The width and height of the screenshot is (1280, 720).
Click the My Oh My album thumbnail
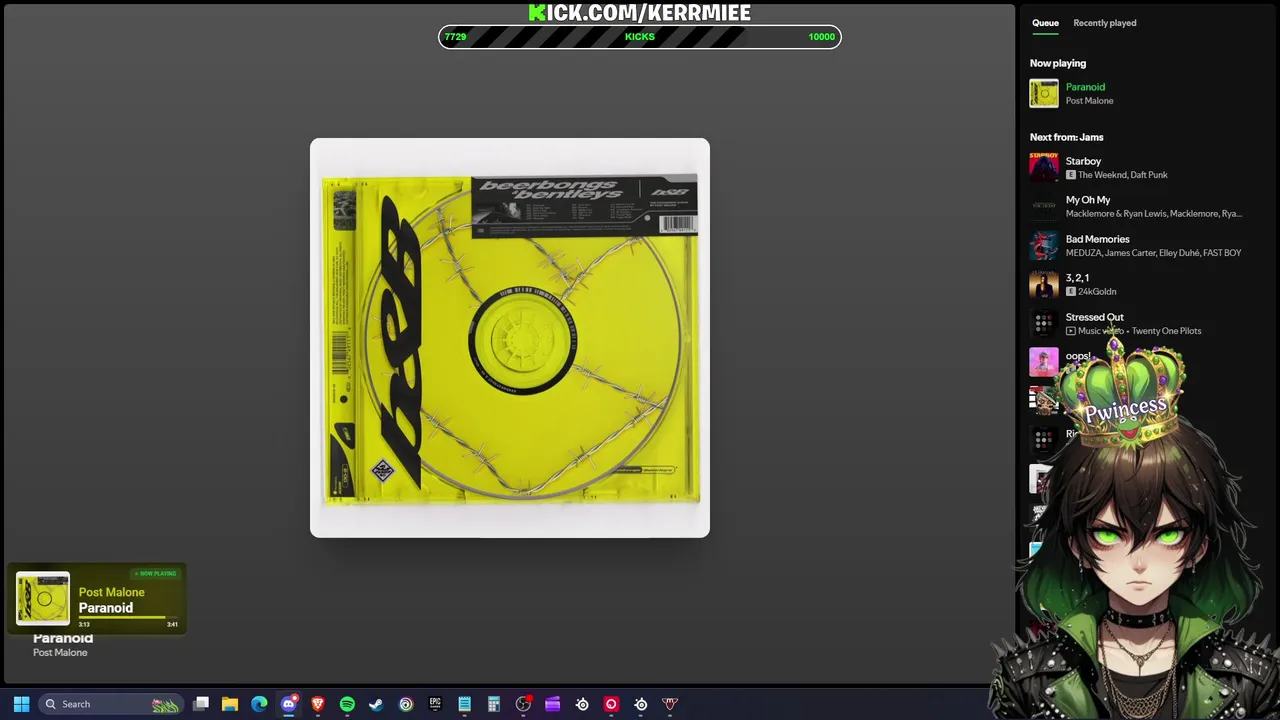(x=1044, y=206)
